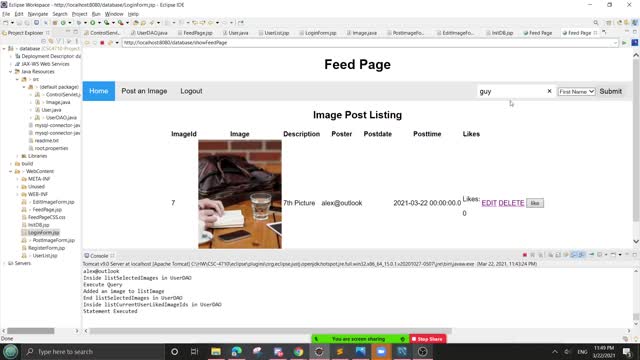The height and width of the screenshot is (360, 640).
Task: Click Stop Share in the Zoom bar
Action: 427,339
